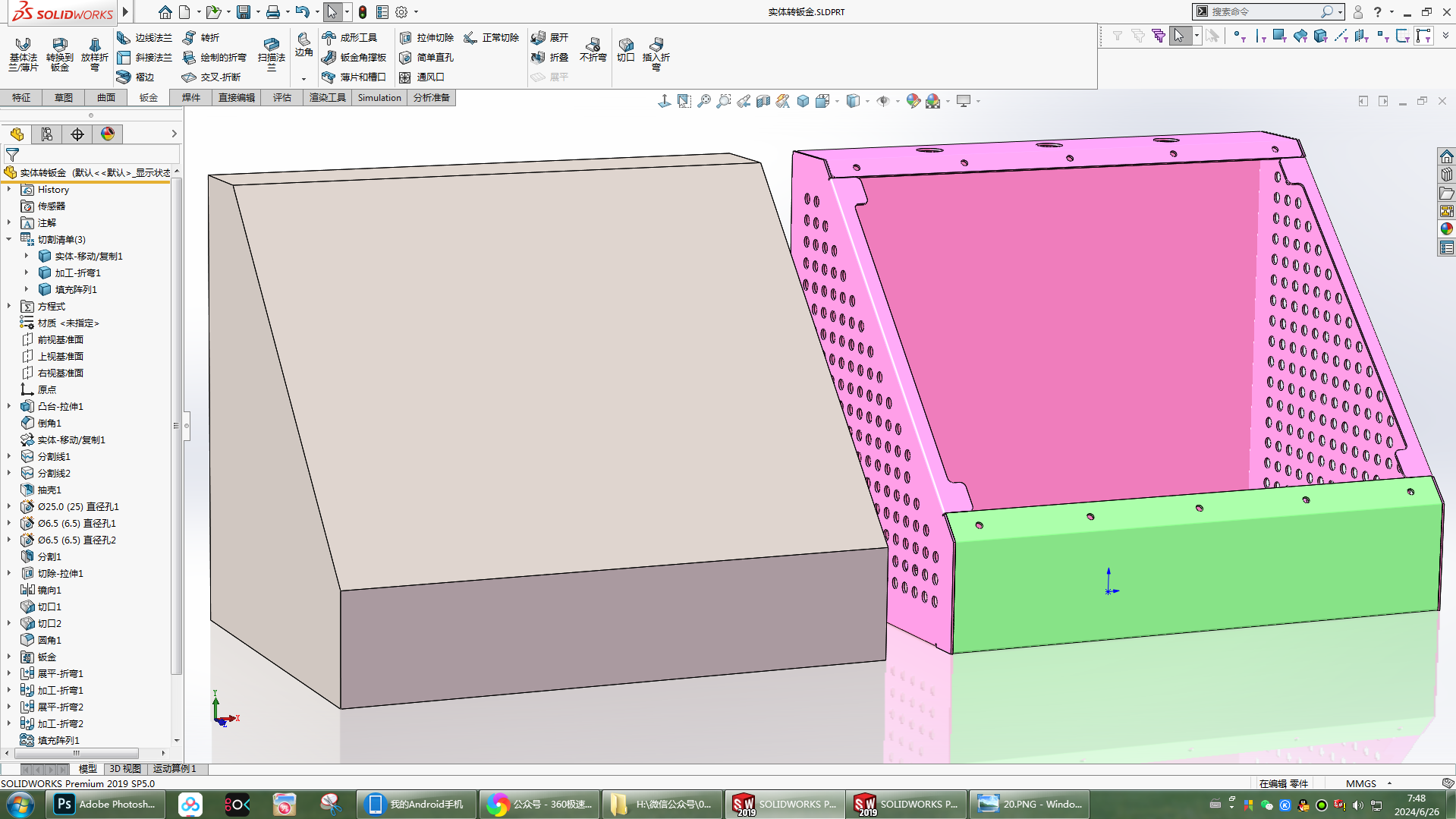Toggle the filter solid bodies selection filter

(1321, 36)
